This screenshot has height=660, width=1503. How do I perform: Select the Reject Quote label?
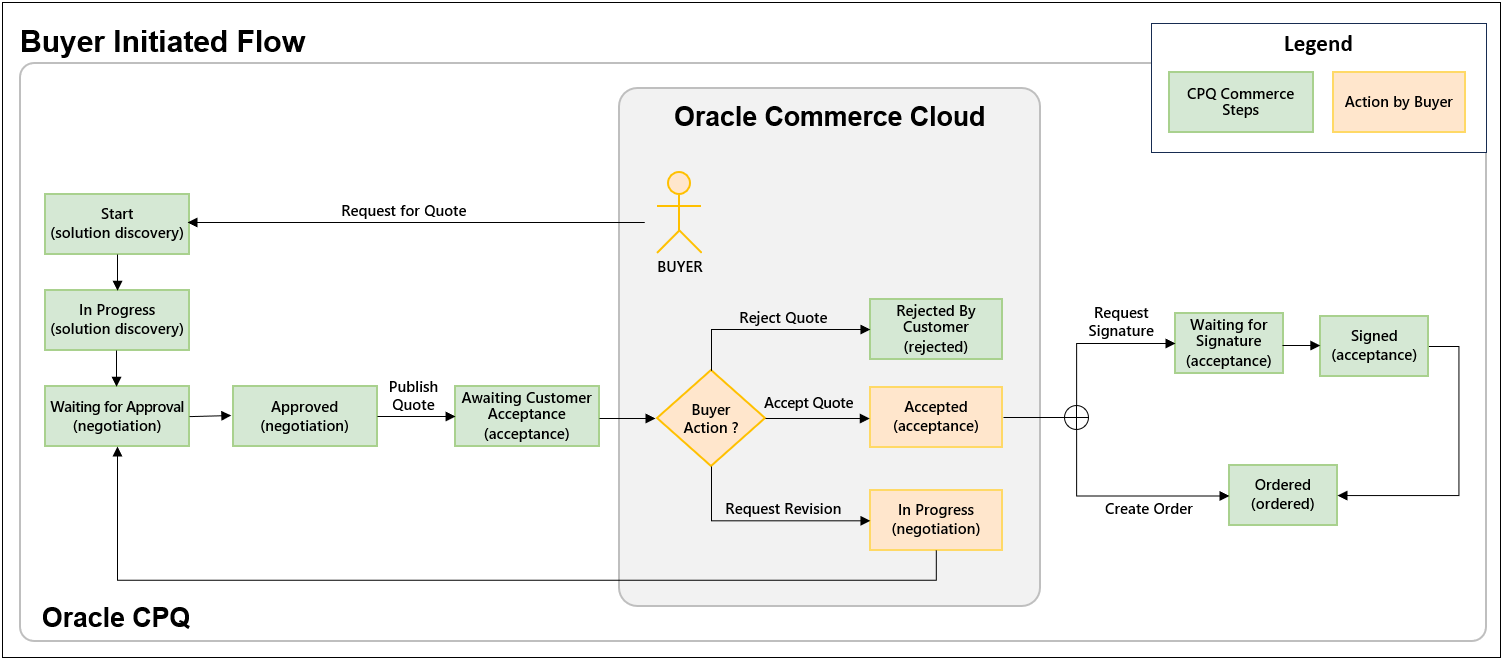(x=783, y=318)
